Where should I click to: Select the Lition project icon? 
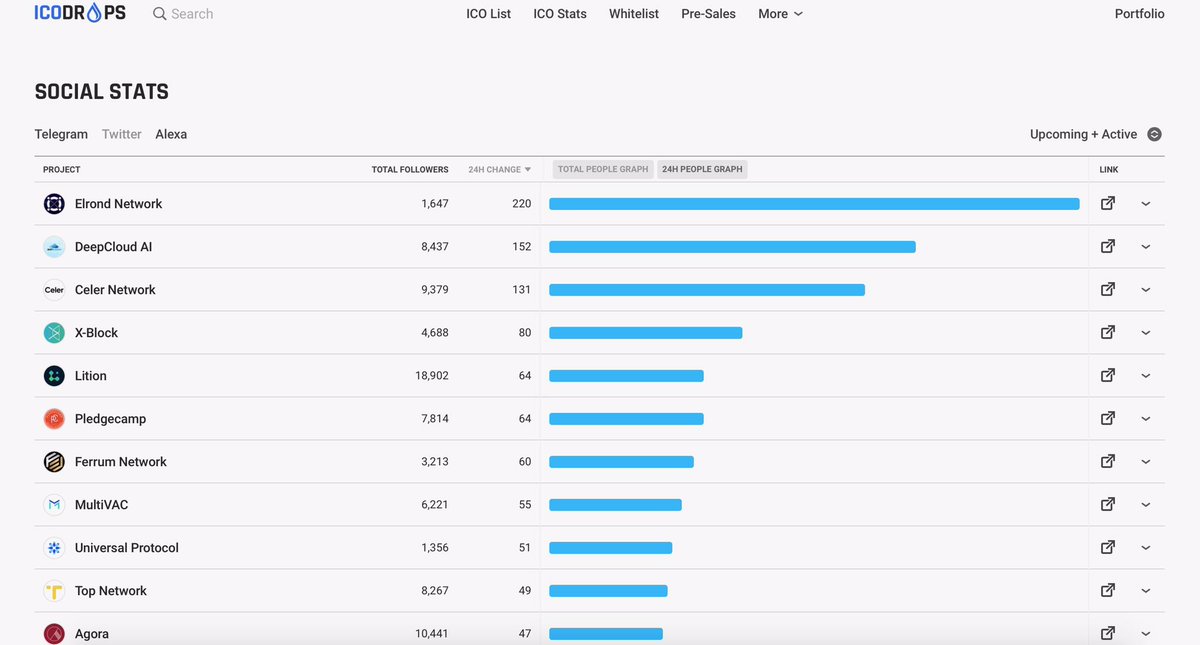pyautogui.click(x=53, y=375)
